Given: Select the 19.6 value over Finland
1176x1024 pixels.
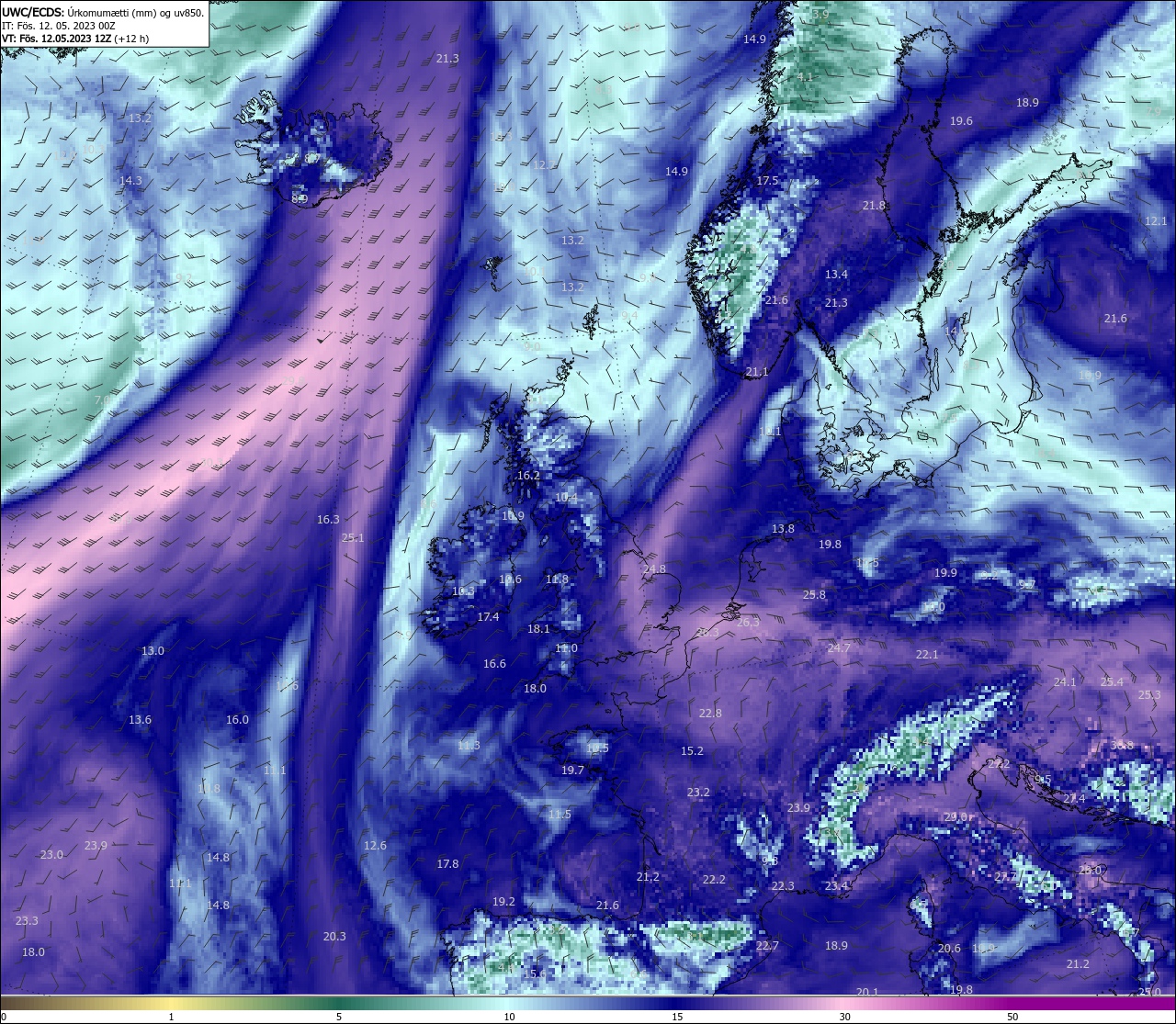Looking at the screenshot, I should (961, 121).
